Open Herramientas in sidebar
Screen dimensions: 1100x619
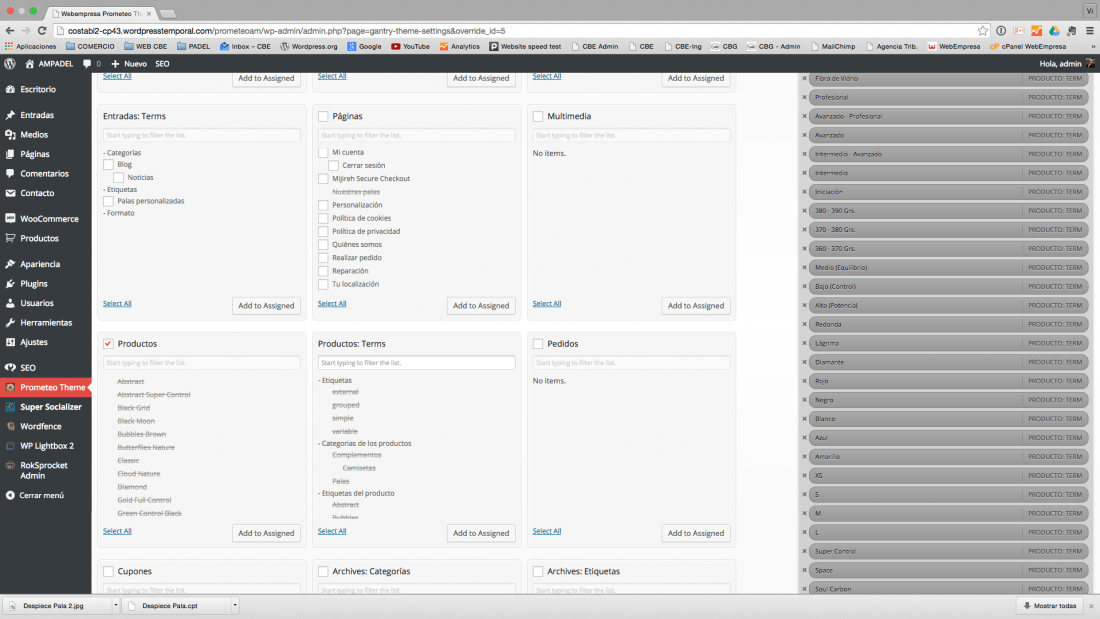tap(46, 323)
